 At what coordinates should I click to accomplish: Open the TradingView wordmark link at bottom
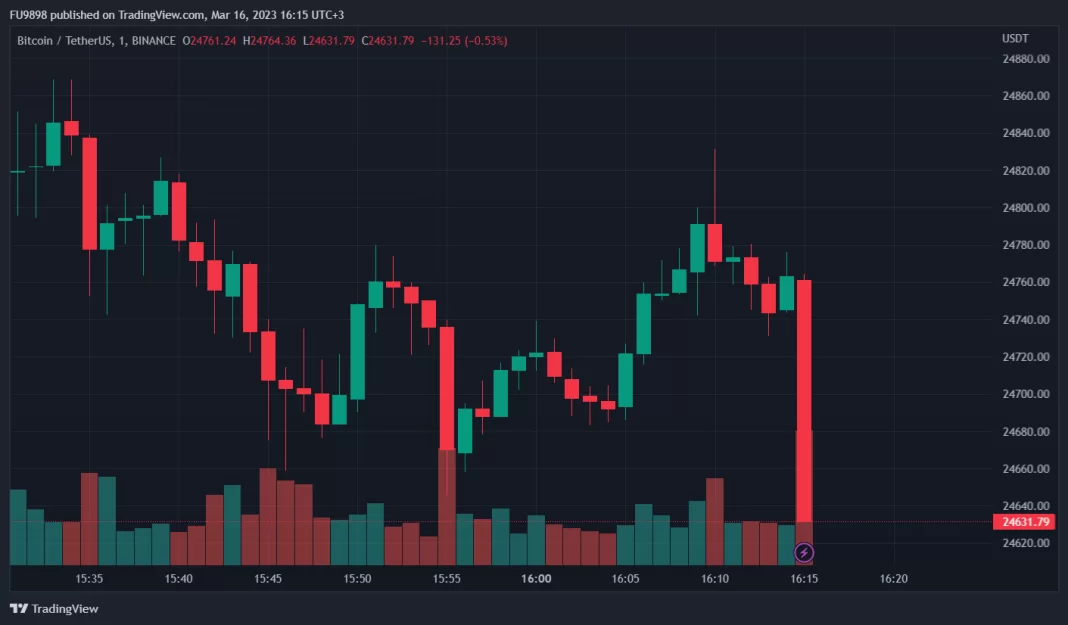(x=65, y=608)
